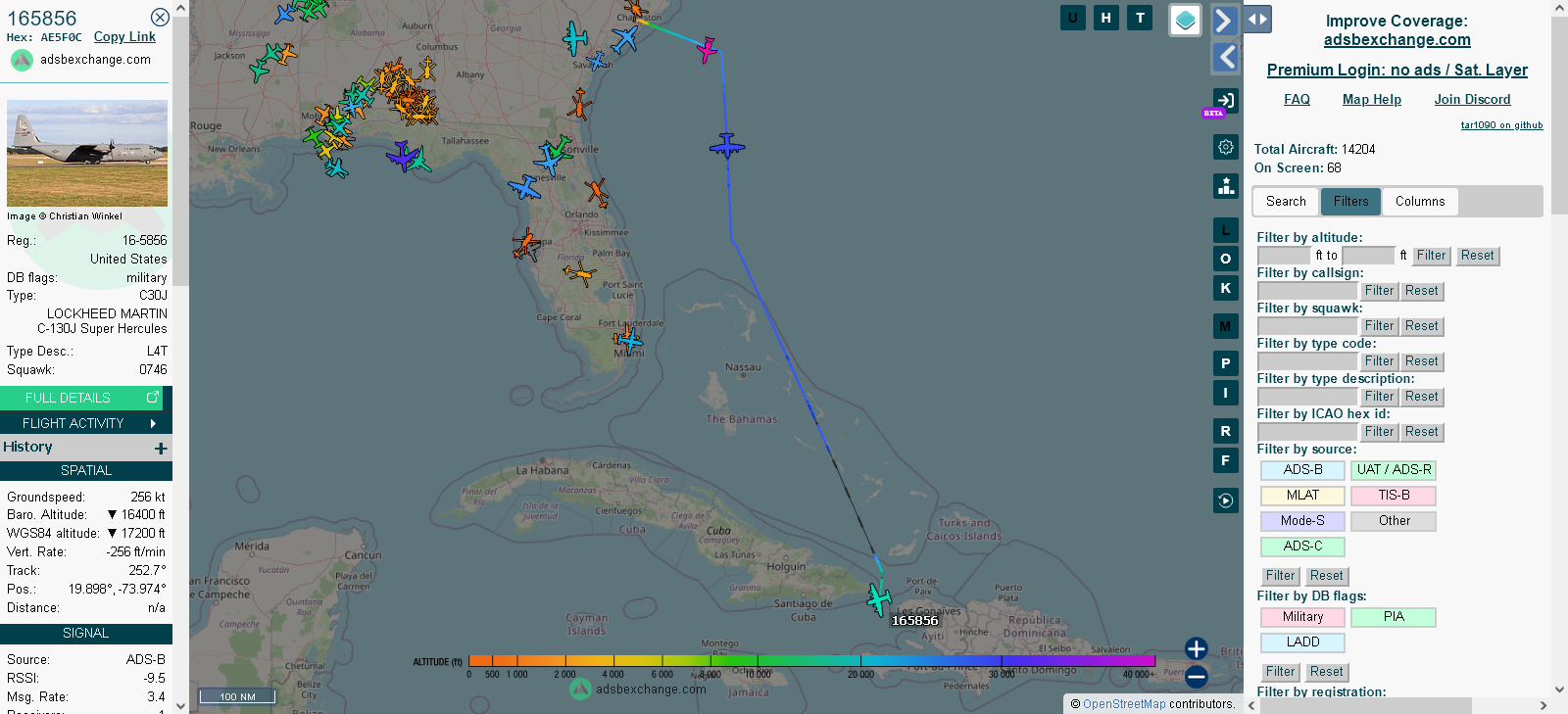Select the Filters tab
The width and height of the screenshot is (1568, 714).
(1350, 202)
